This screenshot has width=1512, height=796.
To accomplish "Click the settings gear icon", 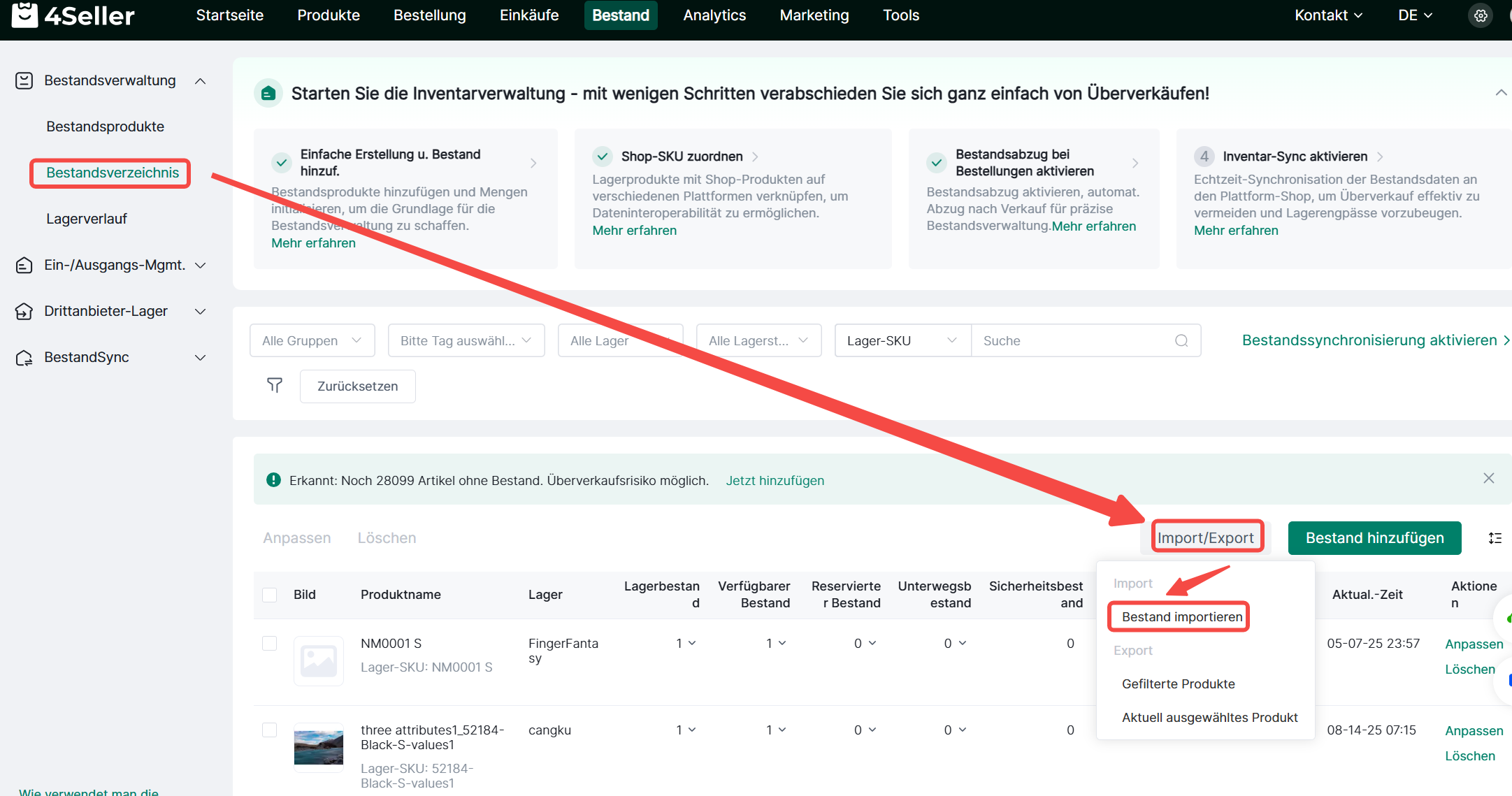I will (x=1480, y=15).
